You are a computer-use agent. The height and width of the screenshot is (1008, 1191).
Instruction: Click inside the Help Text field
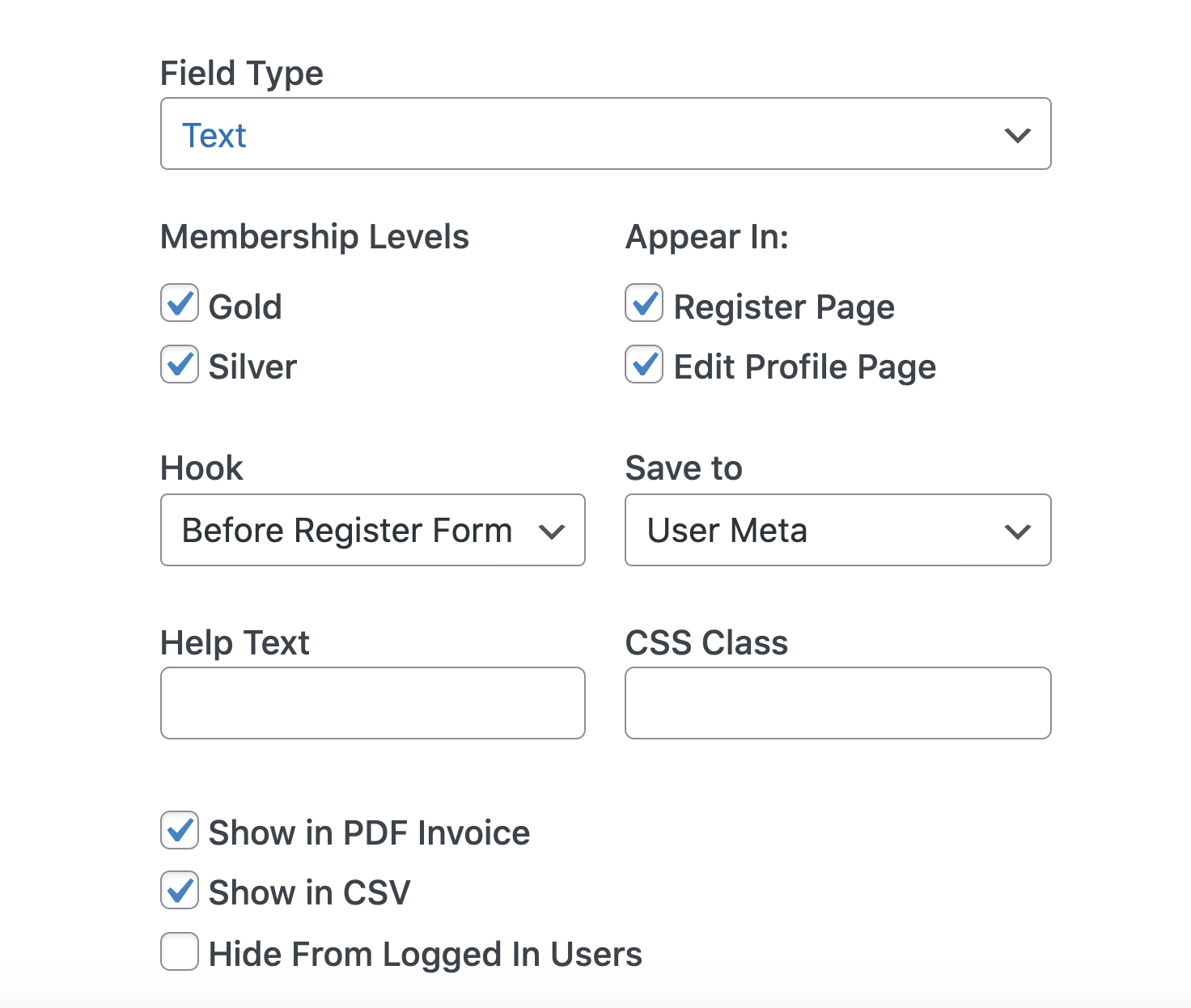372,703
